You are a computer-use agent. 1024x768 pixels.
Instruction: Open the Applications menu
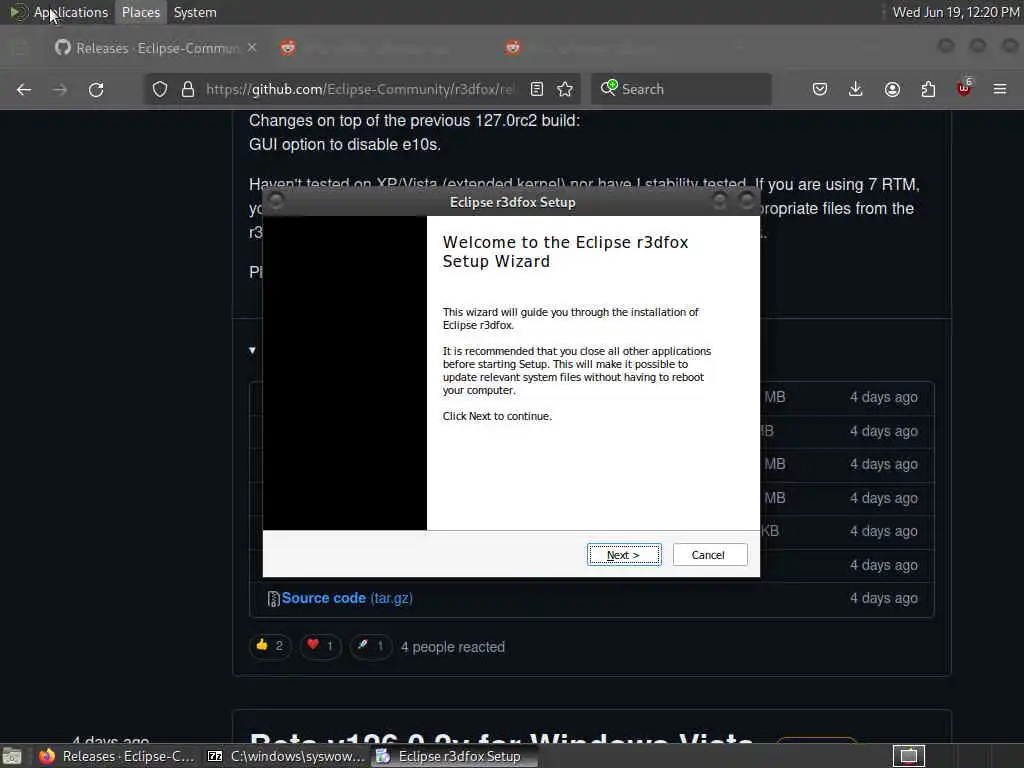click(x=71, y=12)
